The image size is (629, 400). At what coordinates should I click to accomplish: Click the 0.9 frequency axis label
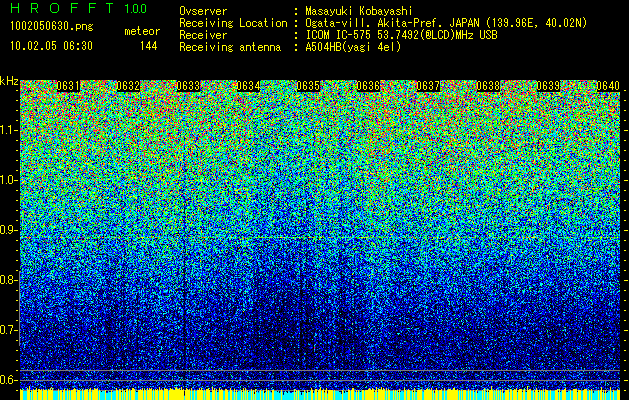point(9,230)
